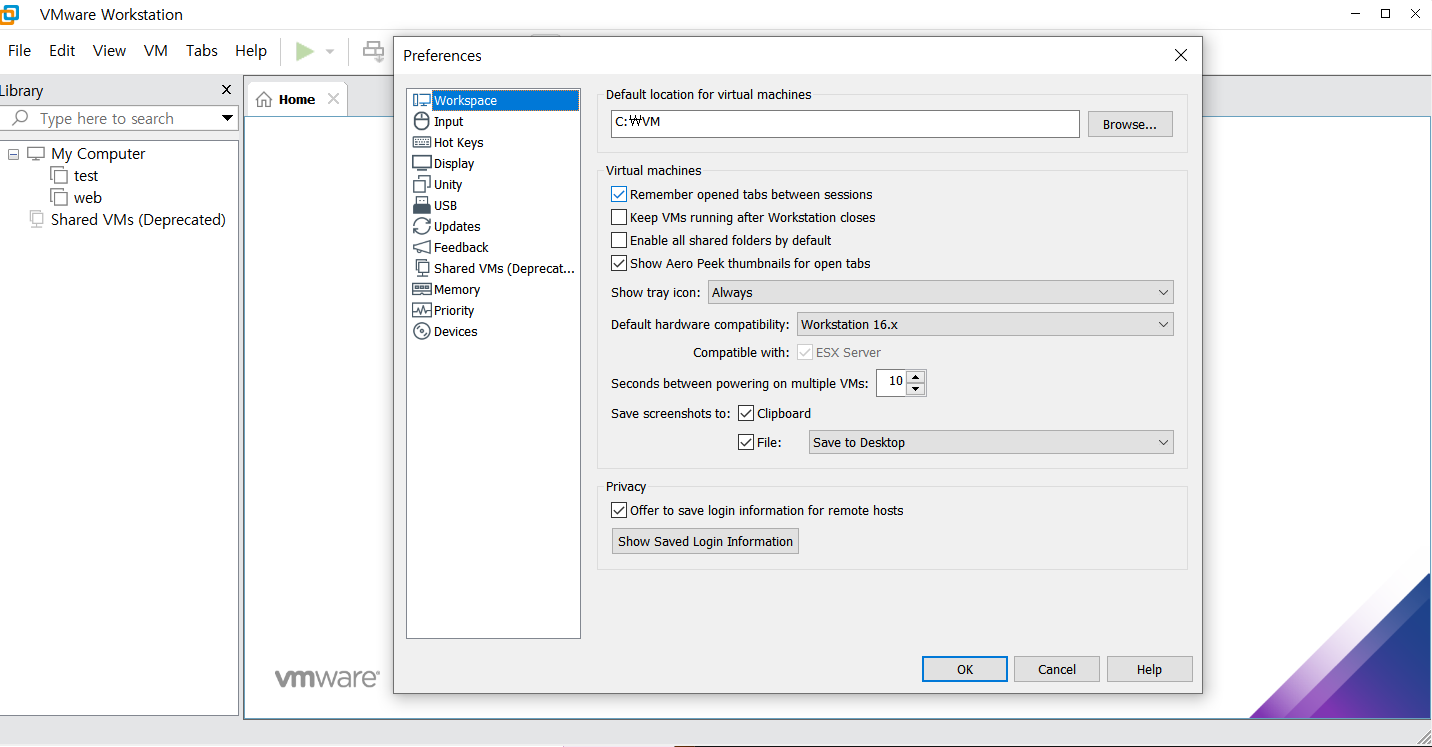
Task: Collapse the My Computer tree node
Action: coord(14,154)
